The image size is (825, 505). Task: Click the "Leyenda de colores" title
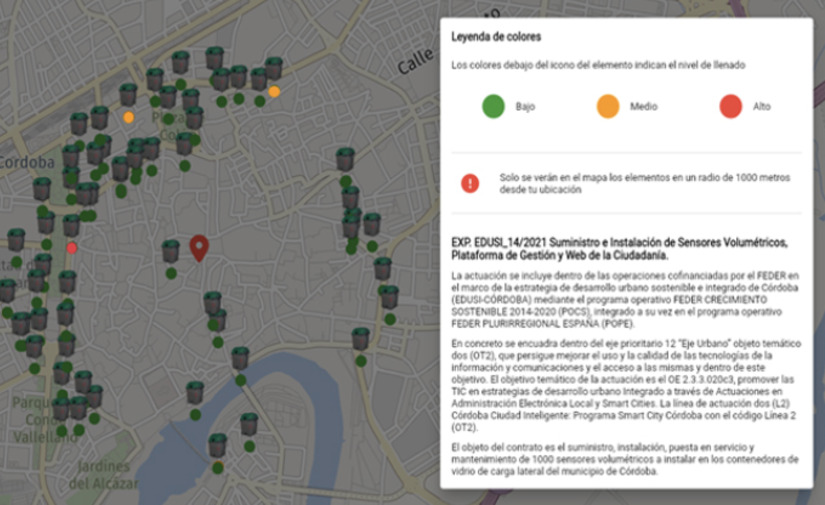click(x=496, y=37)
